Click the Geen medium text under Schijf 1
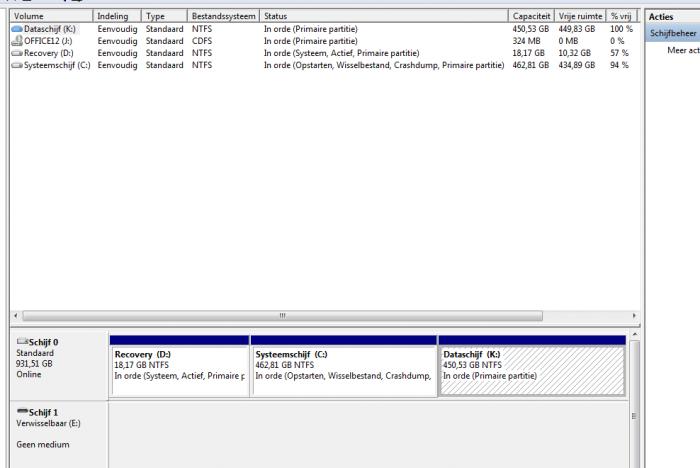This screenshot has width=700, height=468. (43, 444)
